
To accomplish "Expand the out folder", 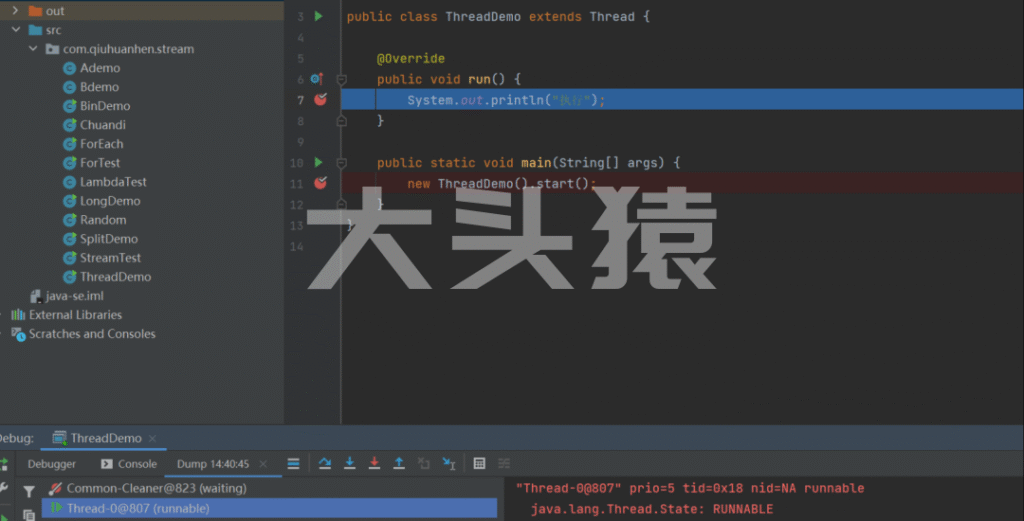I will (x=15, y=10).
